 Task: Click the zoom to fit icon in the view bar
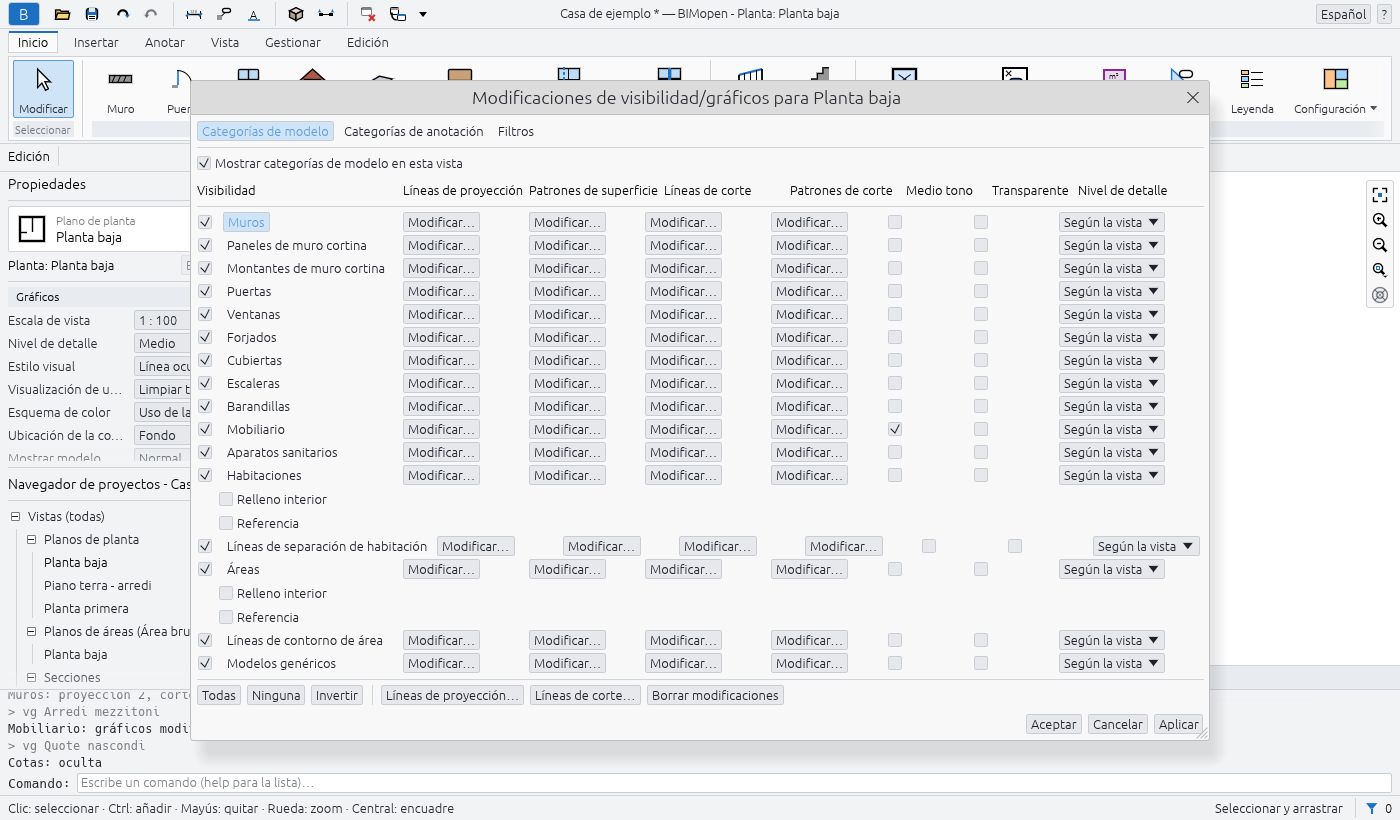click(x=1380, y=195)
